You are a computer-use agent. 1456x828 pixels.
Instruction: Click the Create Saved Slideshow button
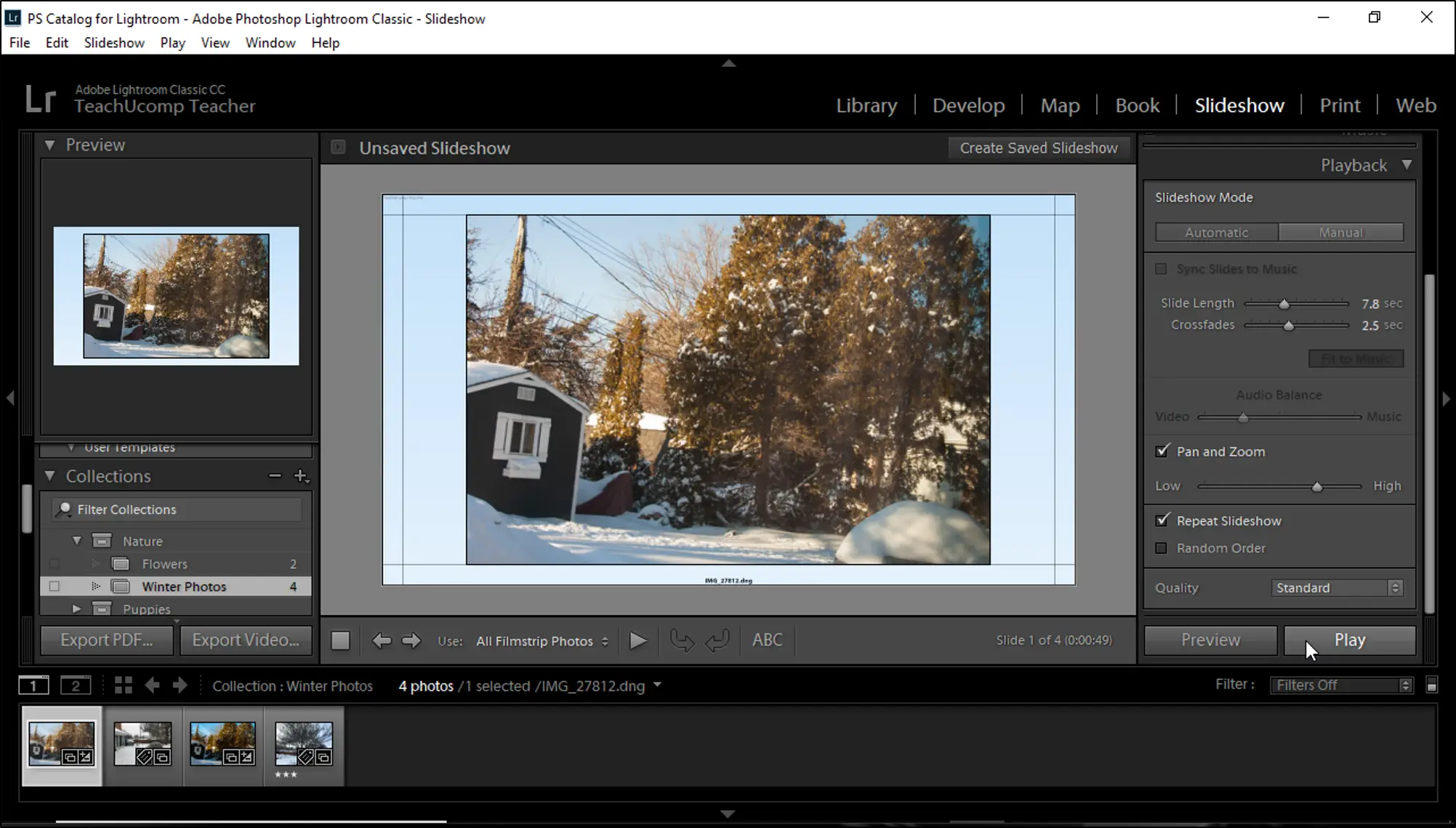coord(1039,148)
